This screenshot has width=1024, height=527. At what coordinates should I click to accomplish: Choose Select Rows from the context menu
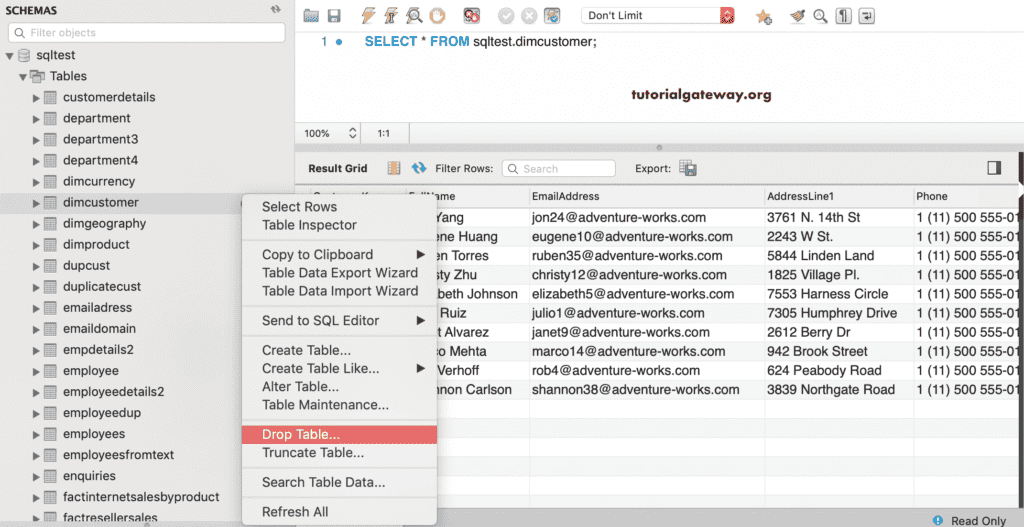point(339,206)
